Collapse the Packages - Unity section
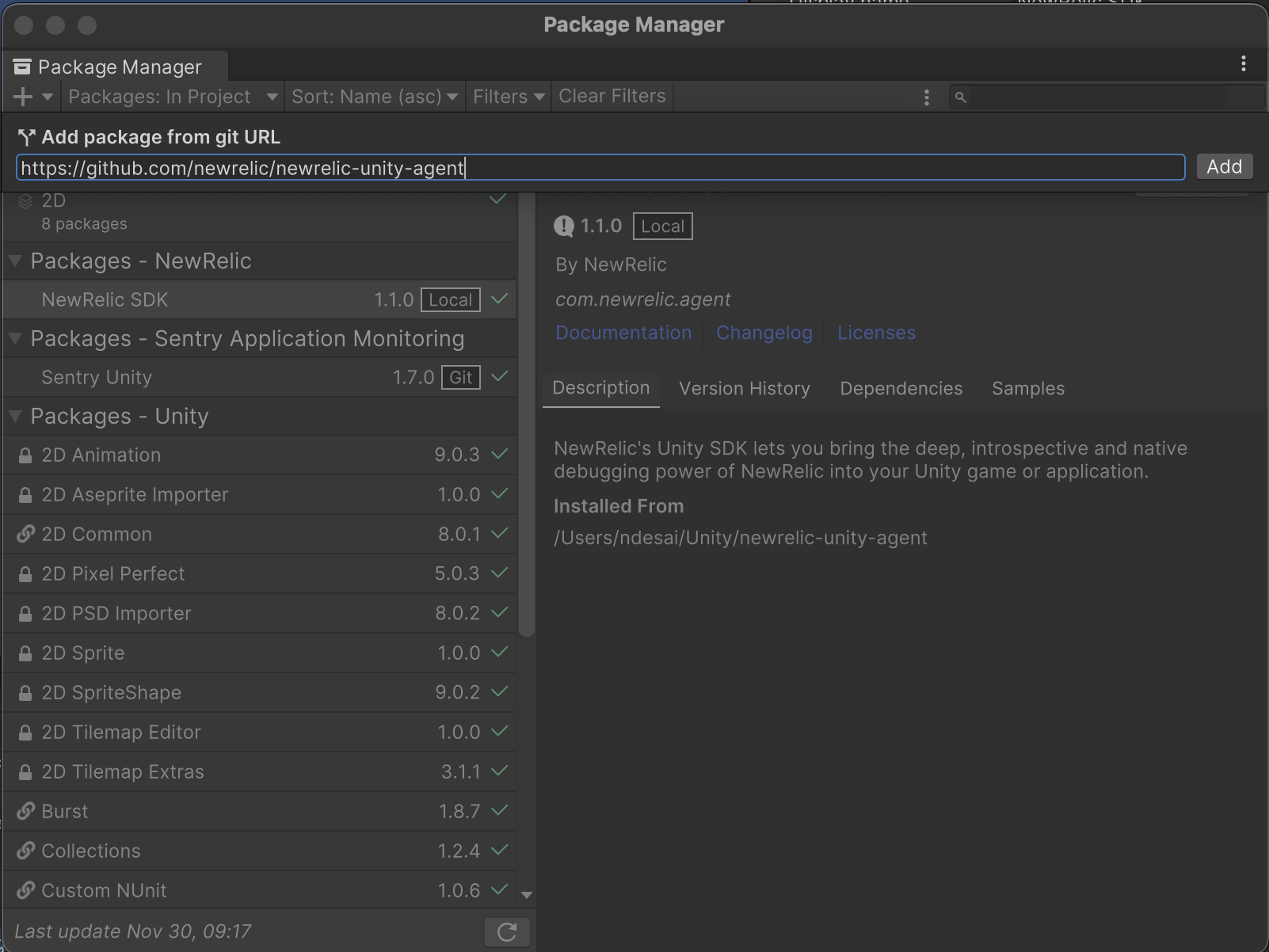This screenshot has height=952, width=1269. point(13,416)
